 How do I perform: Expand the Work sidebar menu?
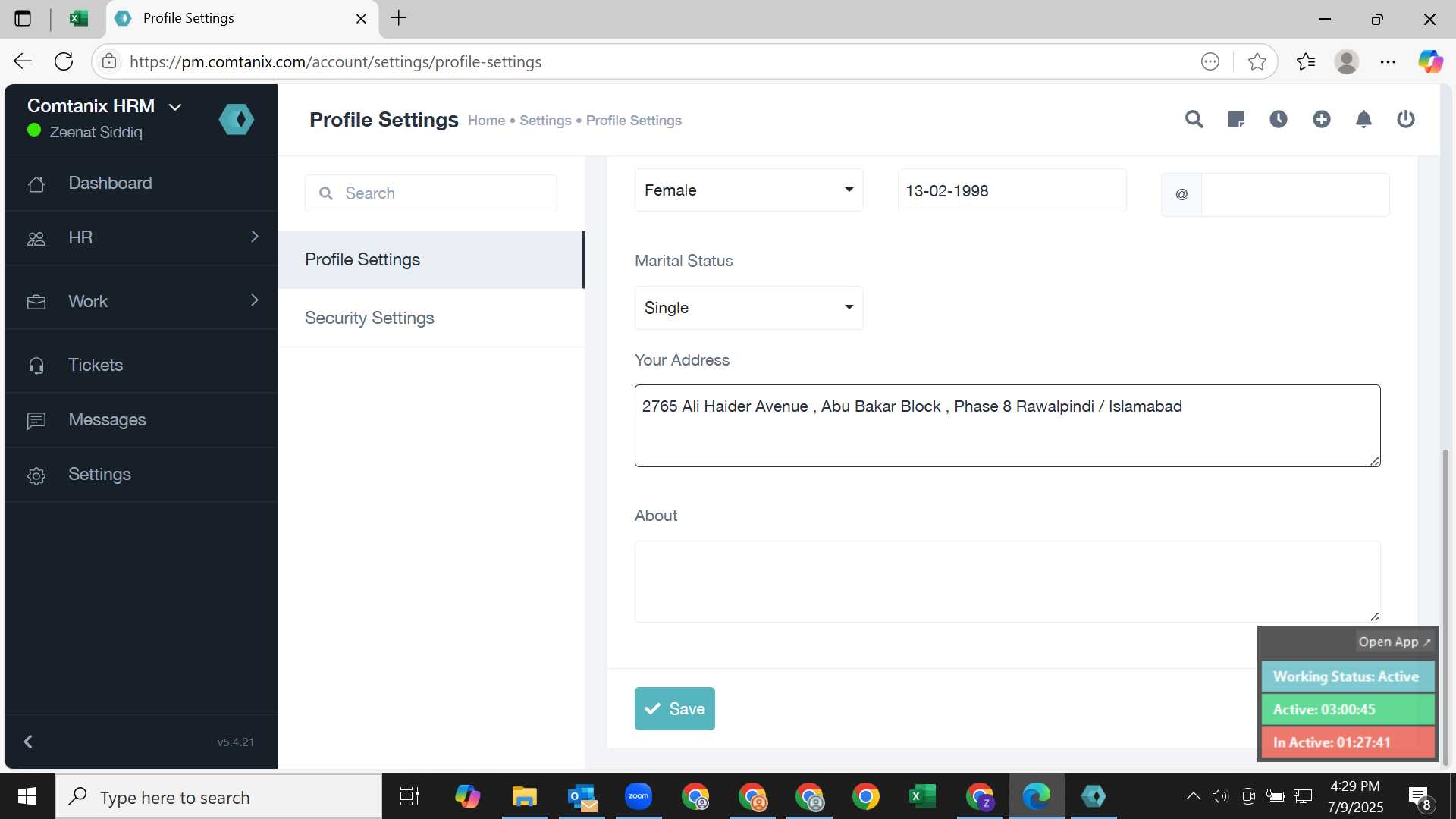pyautogui.click(x=141, y=301)
